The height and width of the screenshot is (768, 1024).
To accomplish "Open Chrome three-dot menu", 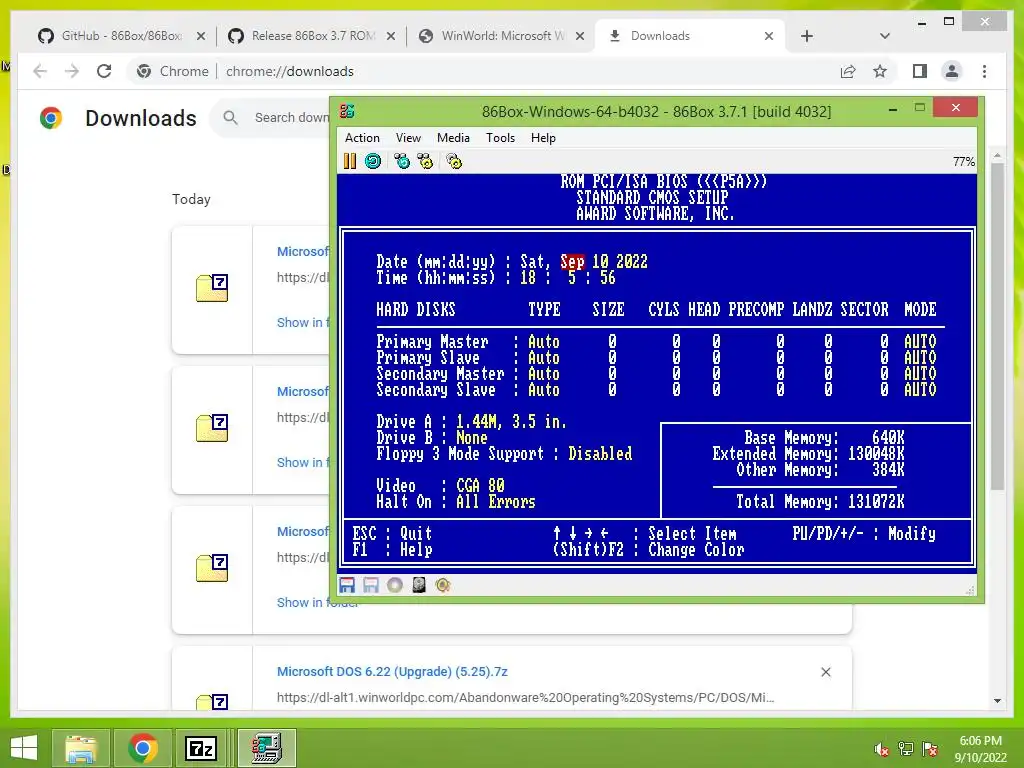I will [984, 71].
